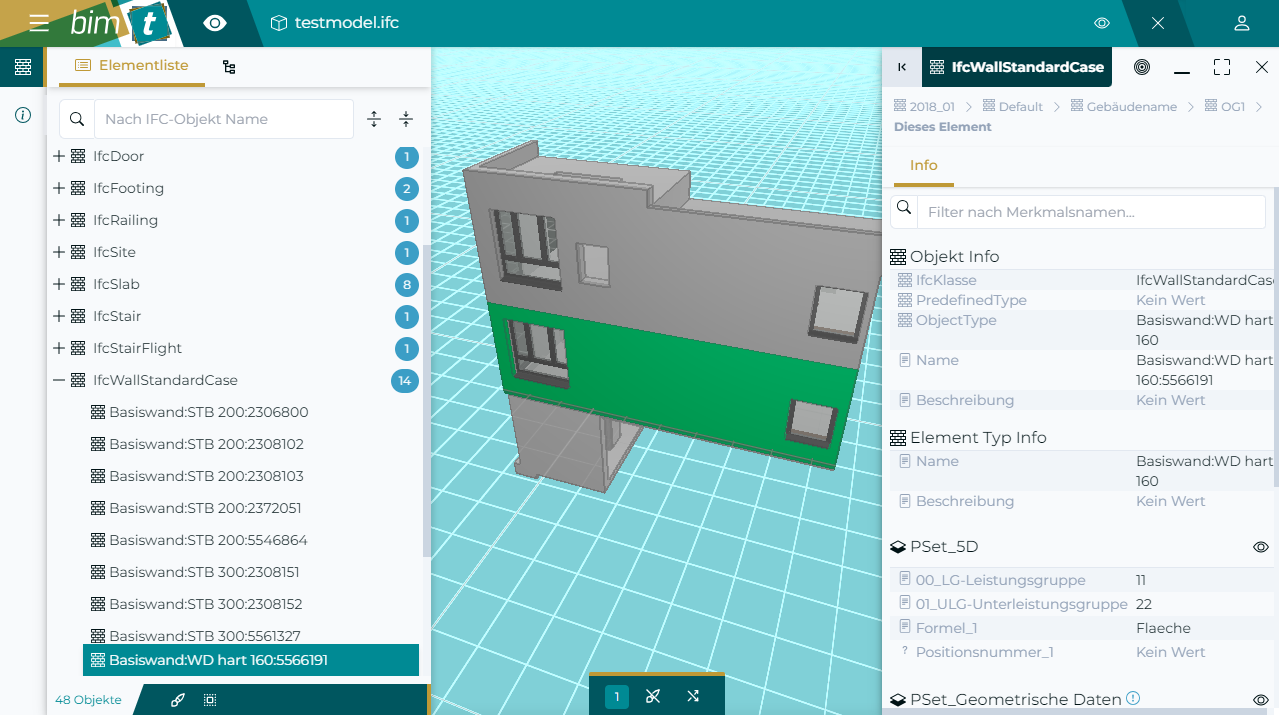This screenshot has height=715, width=1279.
Task: Click the Formel_1 property label
Action: click(x=946, y=628)
